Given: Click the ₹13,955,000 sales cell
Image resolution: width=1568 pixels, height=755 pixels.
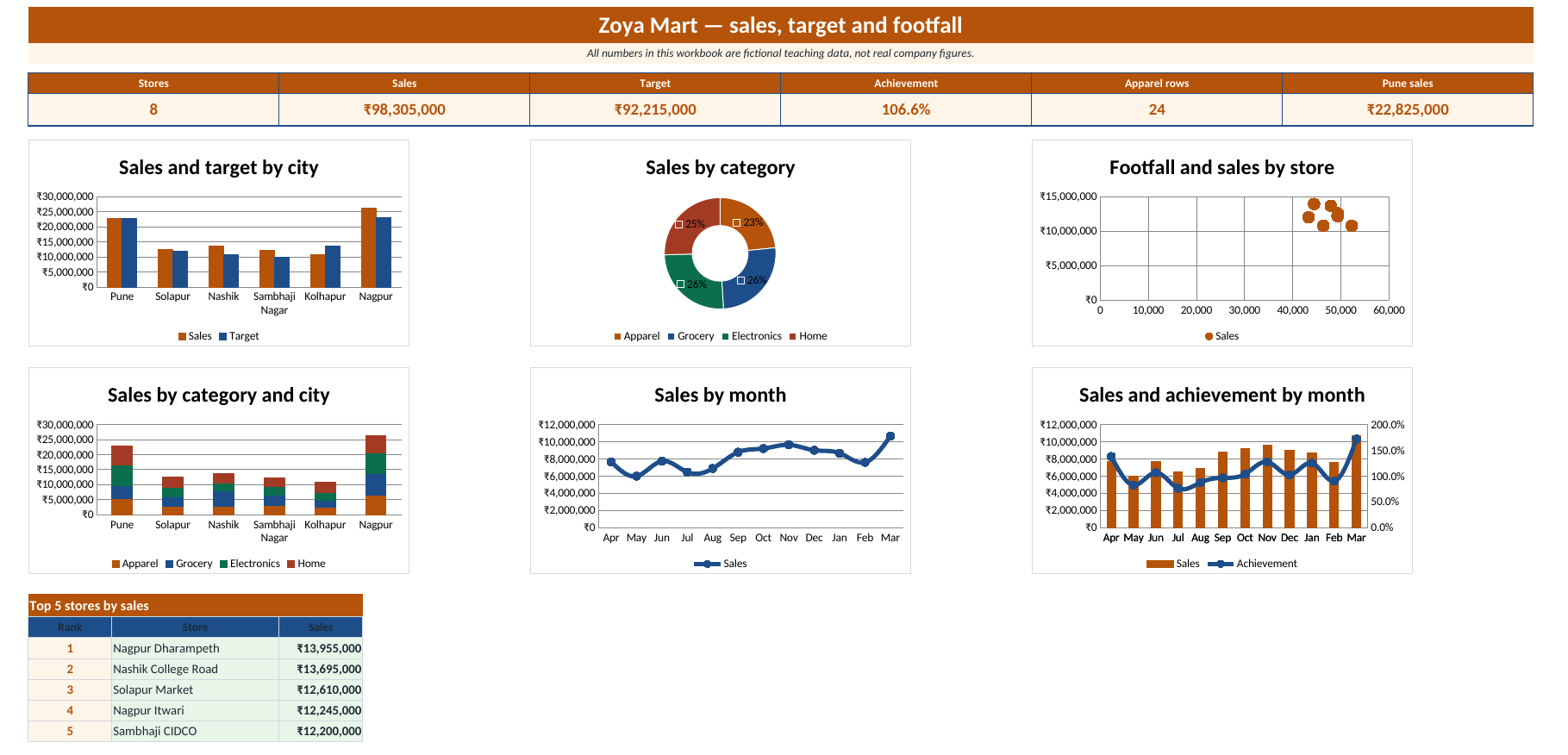Looking at the screenshot, I should (x=321, y=648).
